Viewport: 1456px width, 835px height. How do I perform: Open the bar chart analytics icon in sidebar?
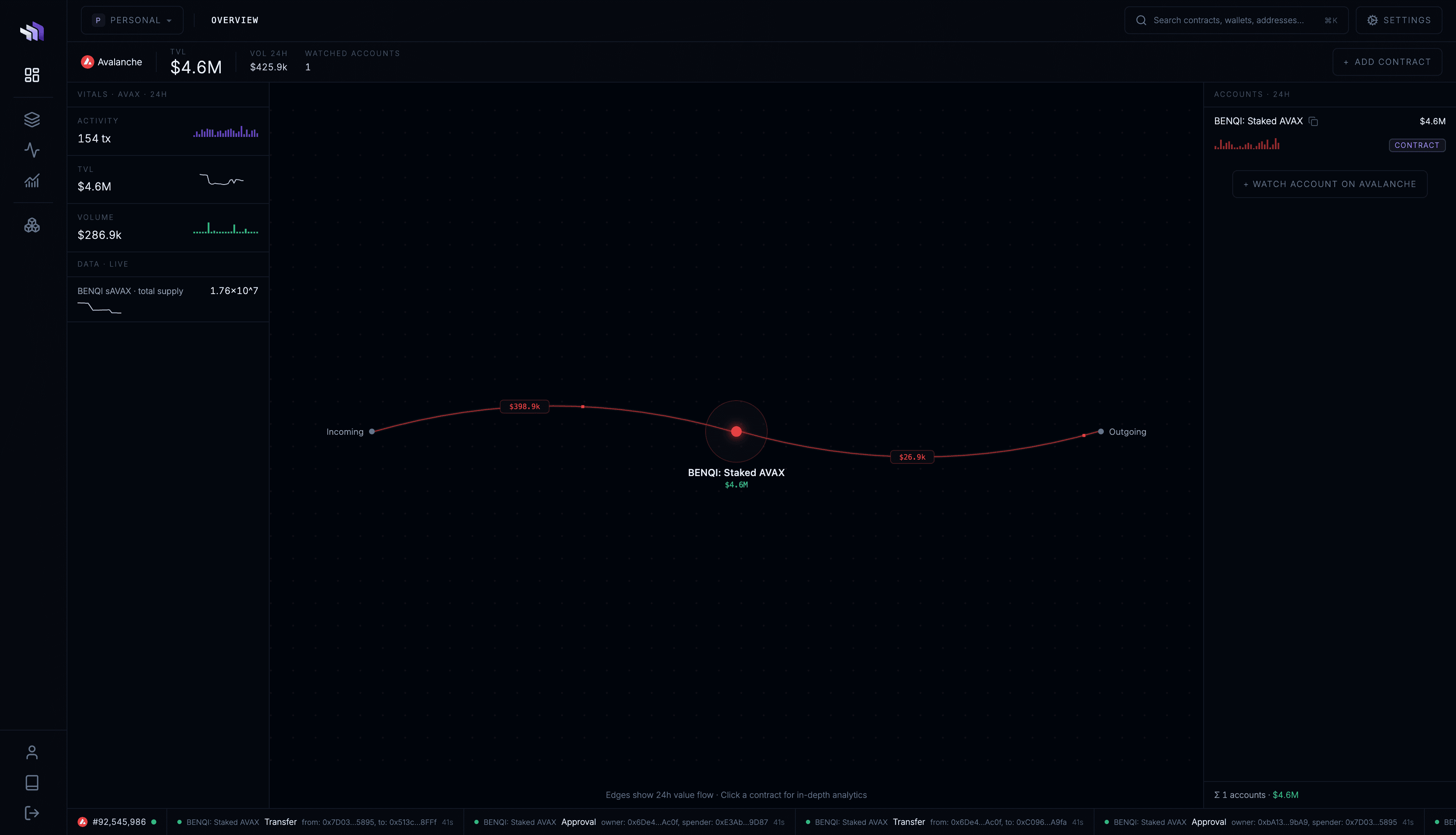click(32, 181)
